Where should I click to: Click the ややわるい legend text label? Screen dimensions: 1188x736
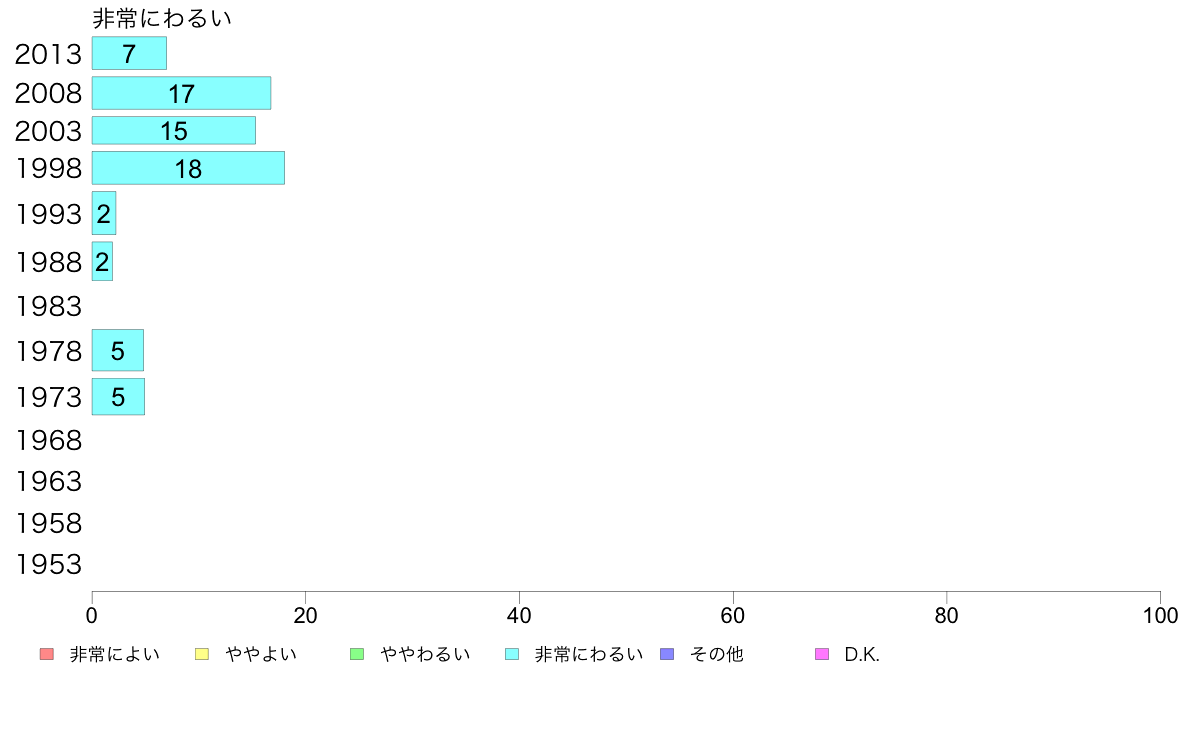click(x=425, y=655)
